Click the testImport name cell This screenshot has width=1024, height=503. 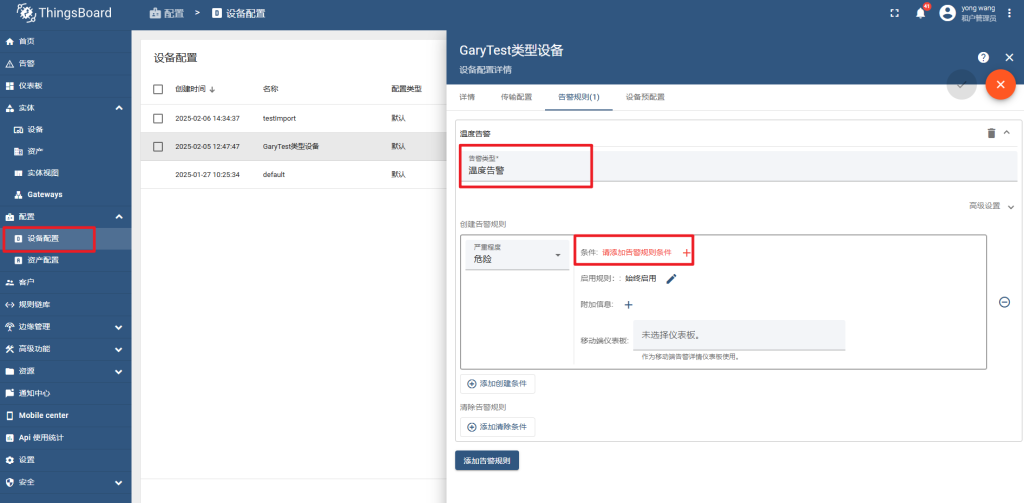point(280,118)
